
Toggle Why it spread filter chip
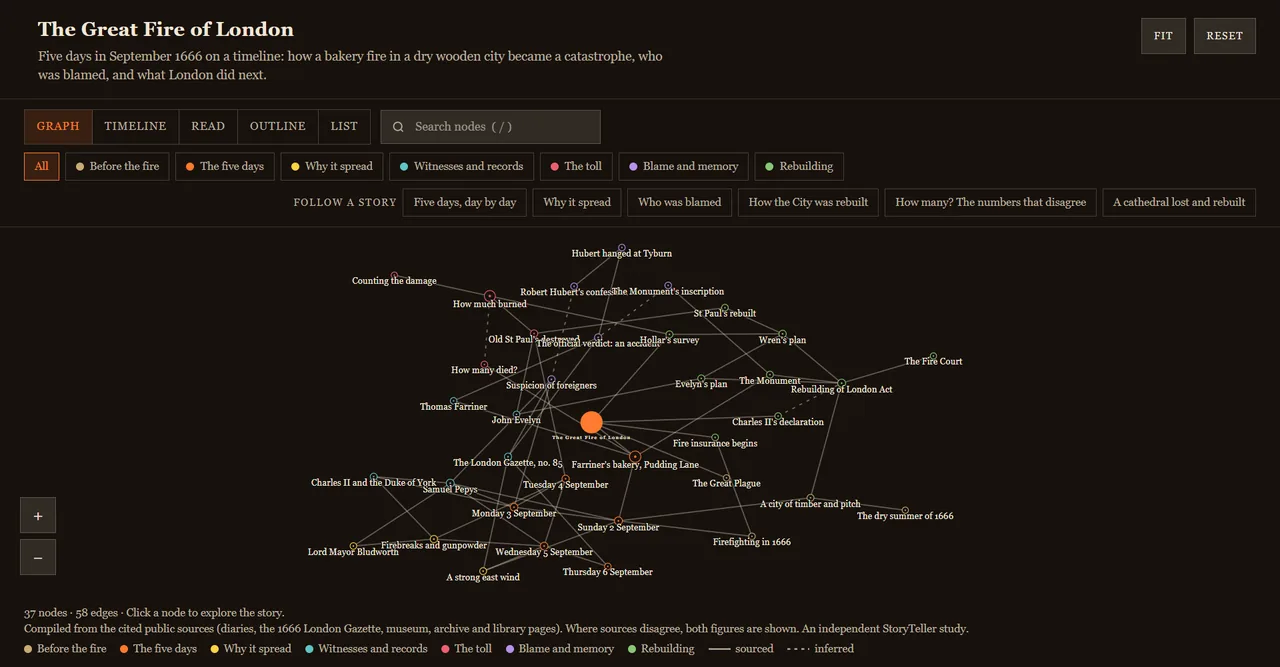click(x=331, y=166)
